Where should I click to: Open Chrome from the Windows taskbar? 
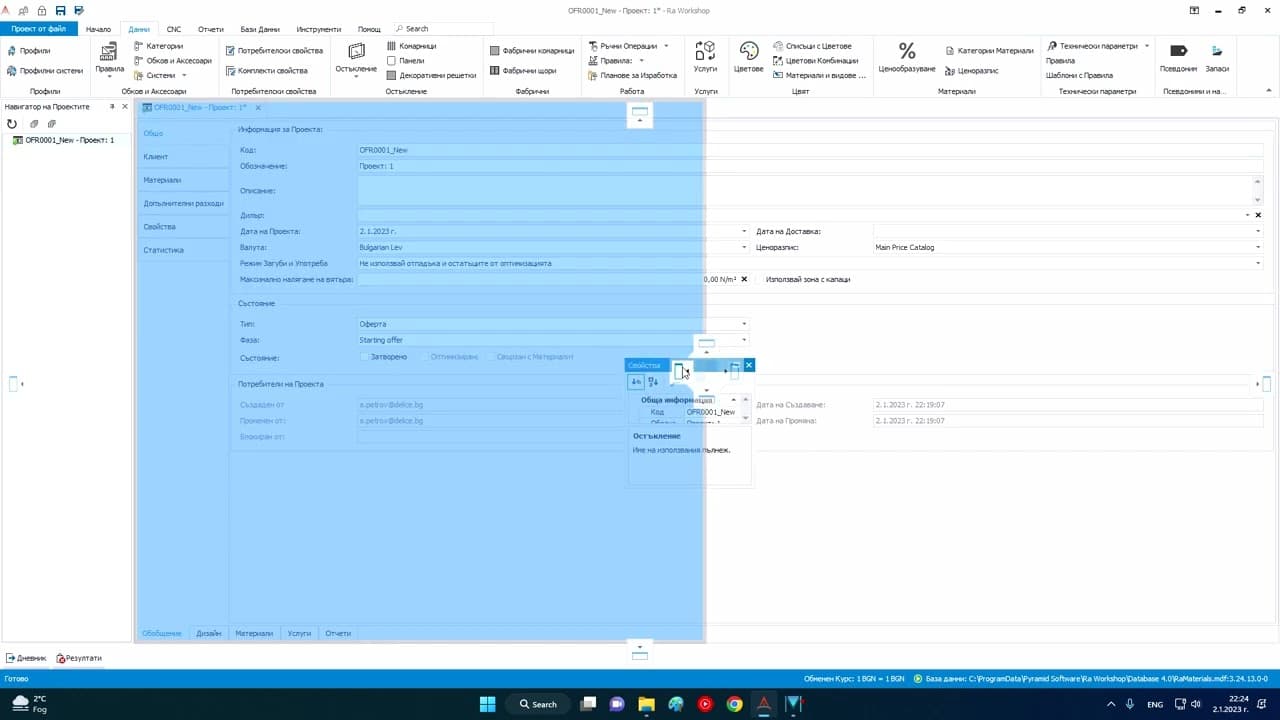tap(734, 704)
